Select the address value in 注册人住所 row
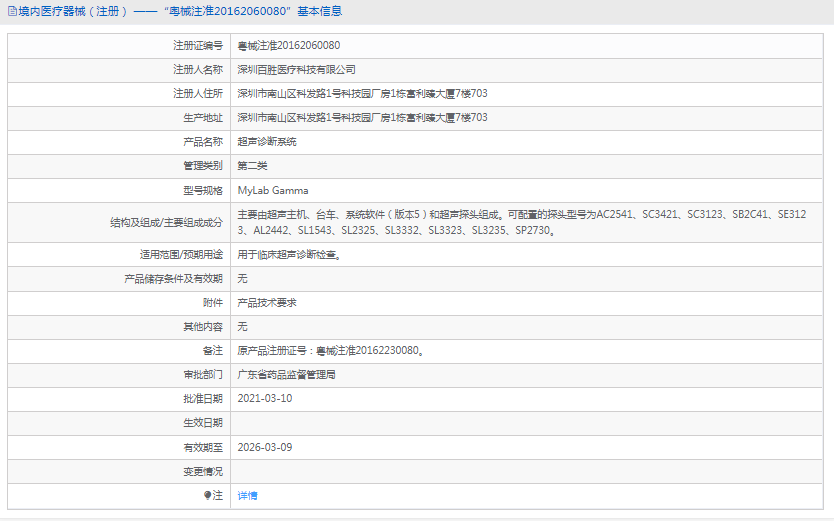Image resolution: width=834 pixels, height=521 pixels. click(x=362, y=94)
